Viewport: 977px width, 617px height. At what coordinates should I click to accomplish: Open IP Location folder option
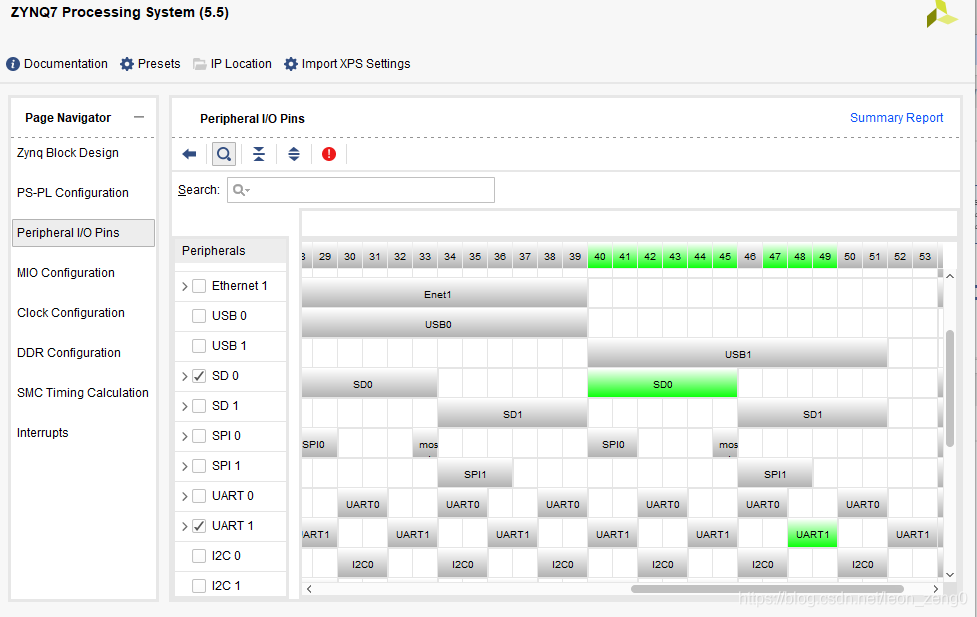point(232,64)
